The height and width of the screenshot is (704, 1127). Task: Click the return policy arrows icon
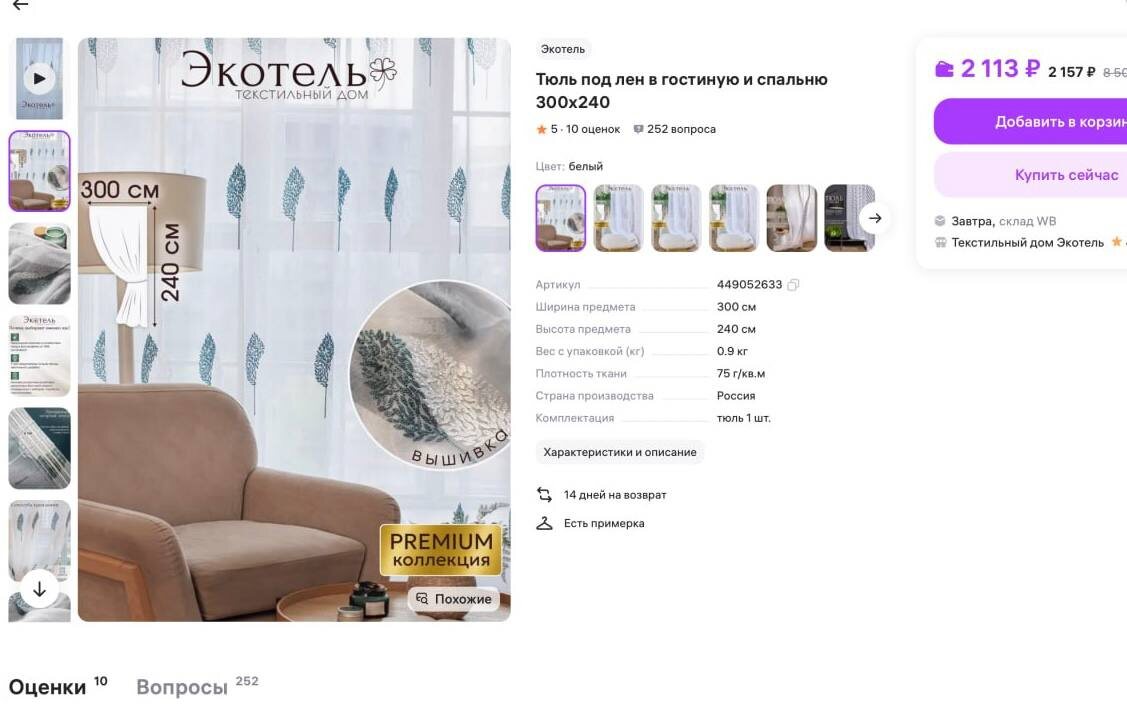pyautogui.click(x=544, y=495)
